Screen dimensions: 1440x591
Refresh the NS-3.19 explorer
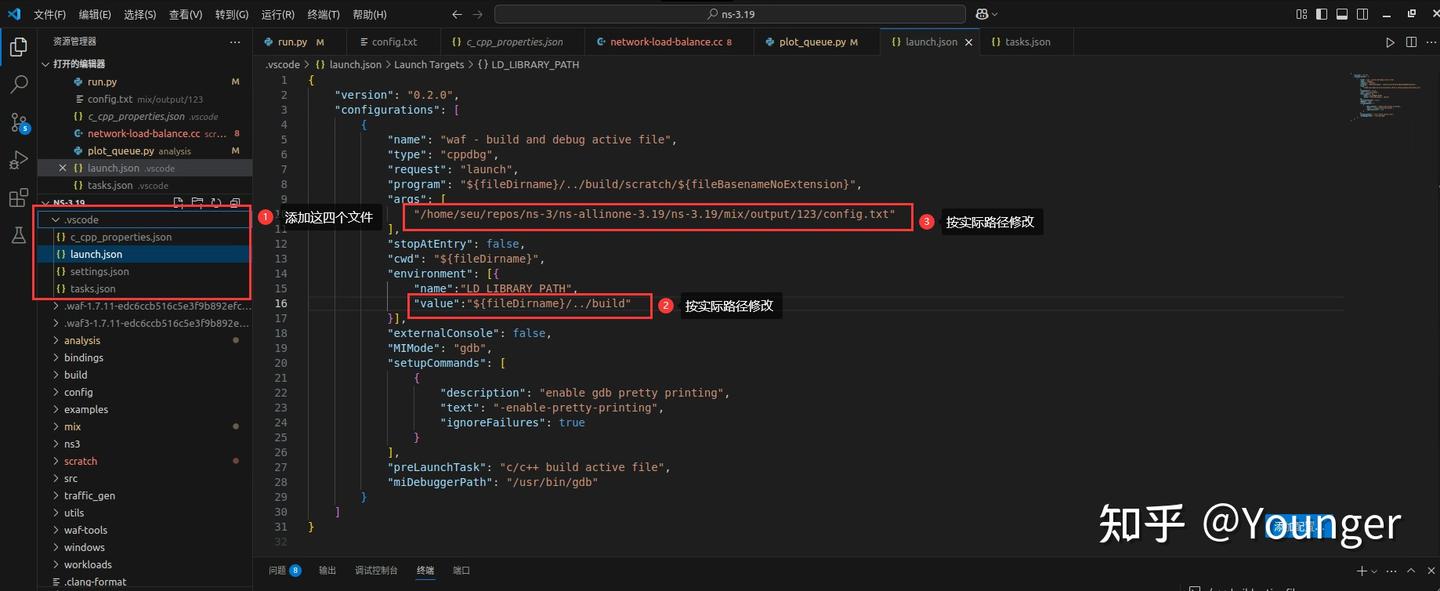point(216,202)
